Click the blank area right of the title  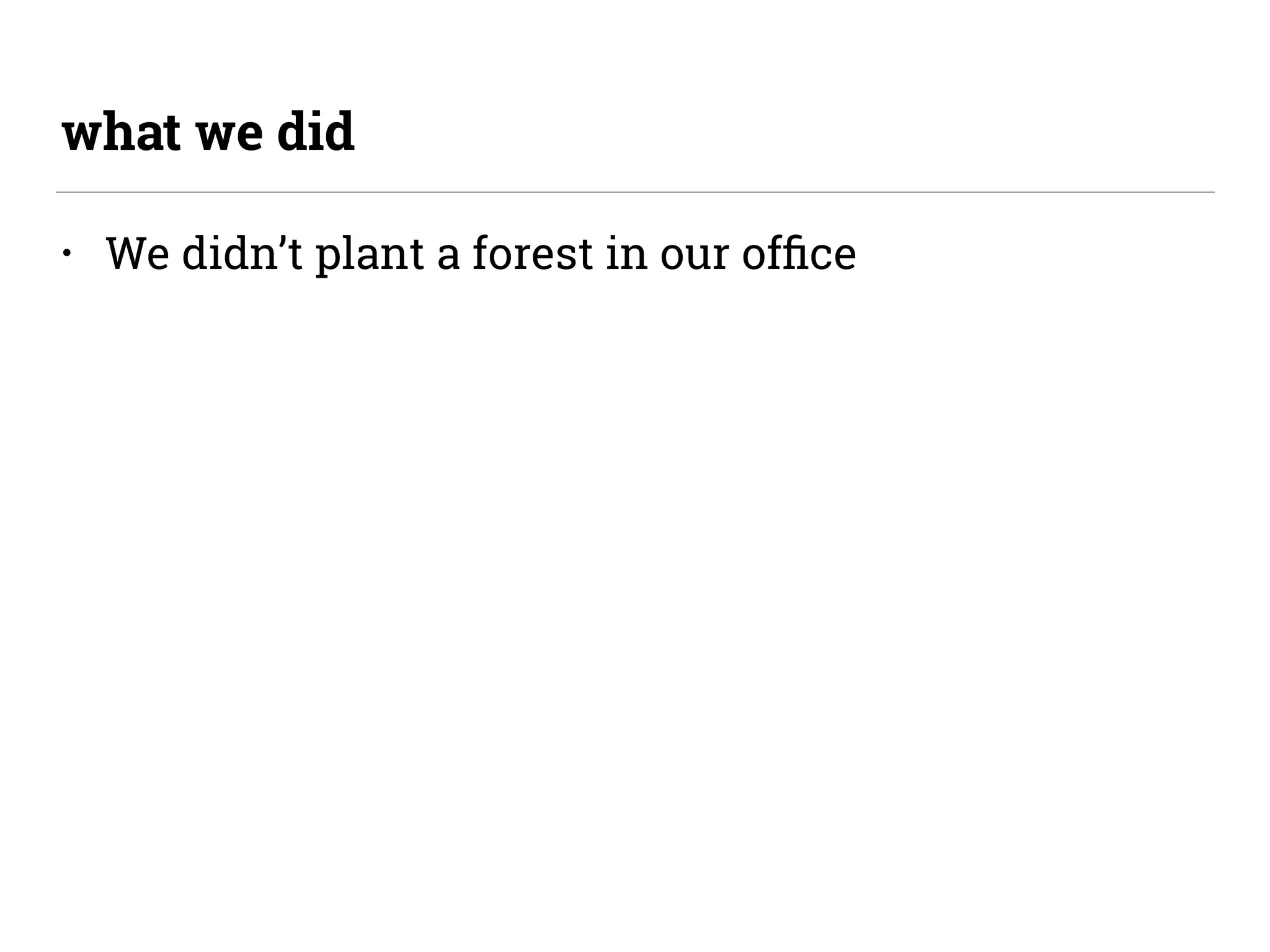pyautogui.click(x=744, y=131)
